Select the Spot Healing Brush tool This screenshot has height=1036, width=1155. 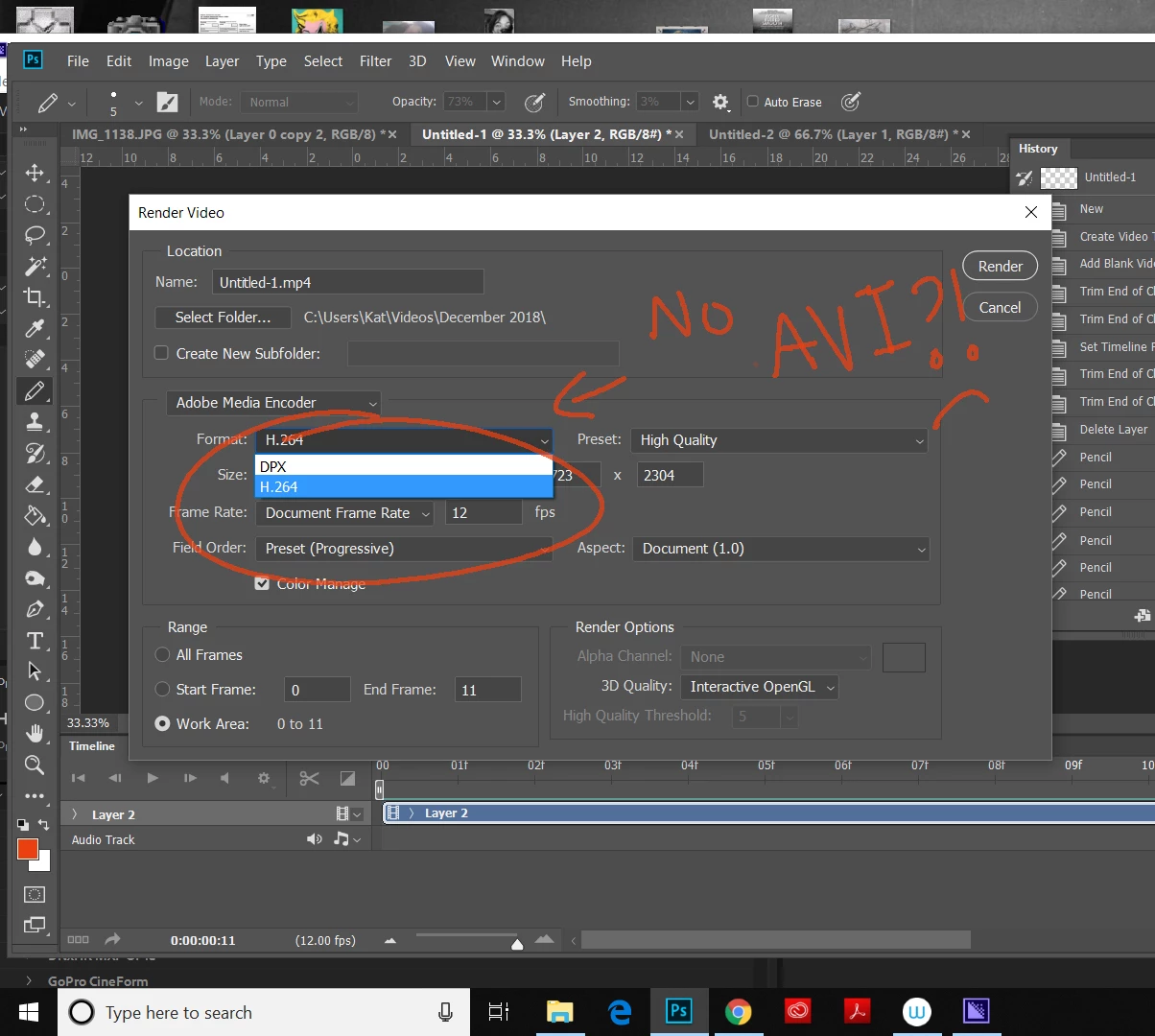pyautogui.click(x=35, y=360)
